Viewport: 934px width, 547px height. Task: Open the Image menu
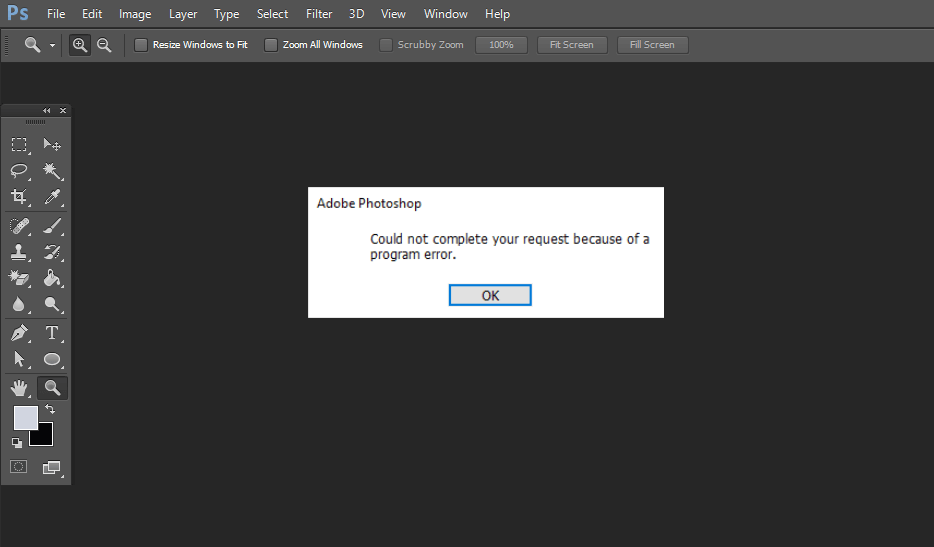pos(135,14)
